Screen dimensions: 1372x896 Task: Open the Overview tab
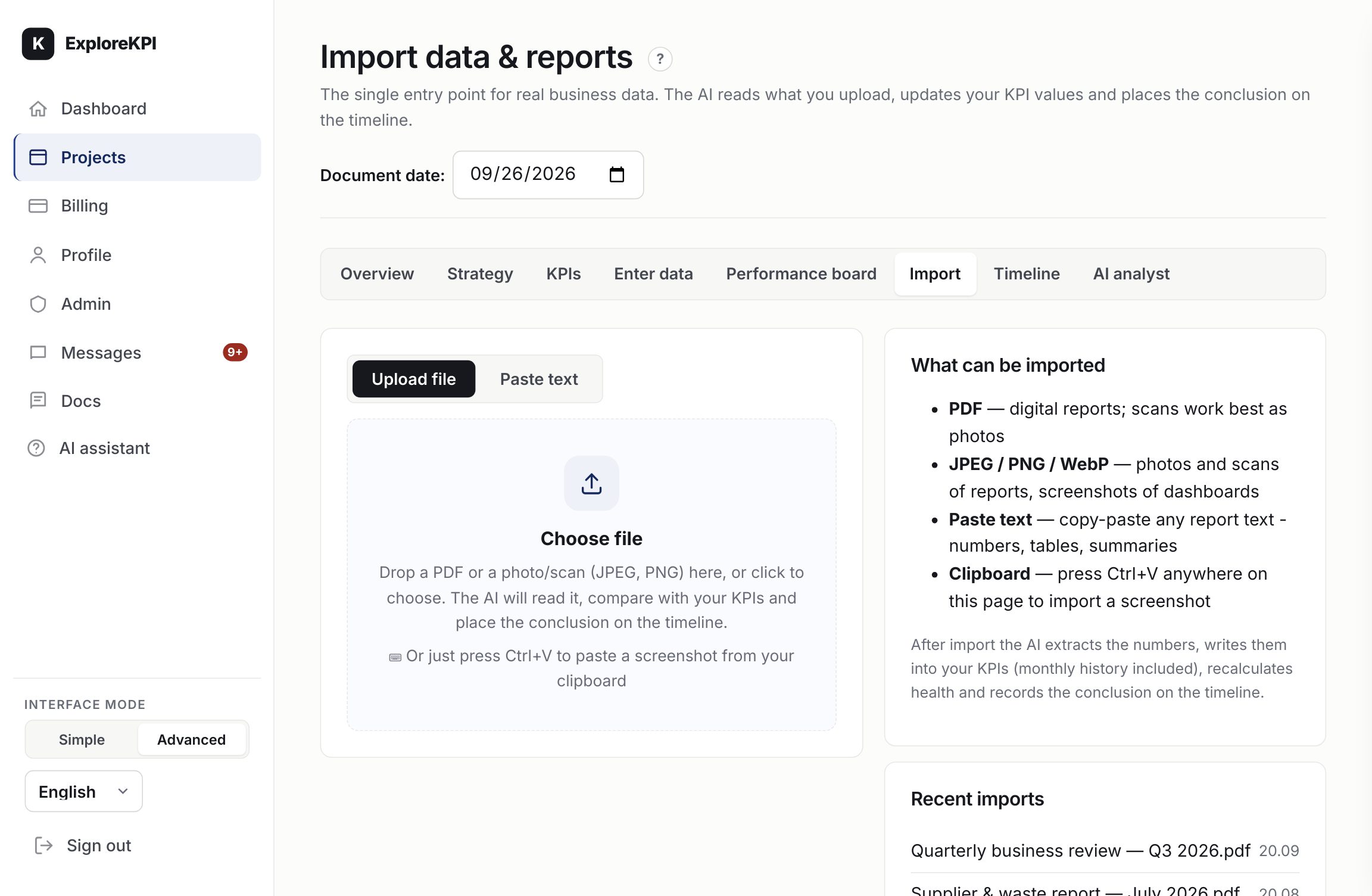tap(377, 273)
